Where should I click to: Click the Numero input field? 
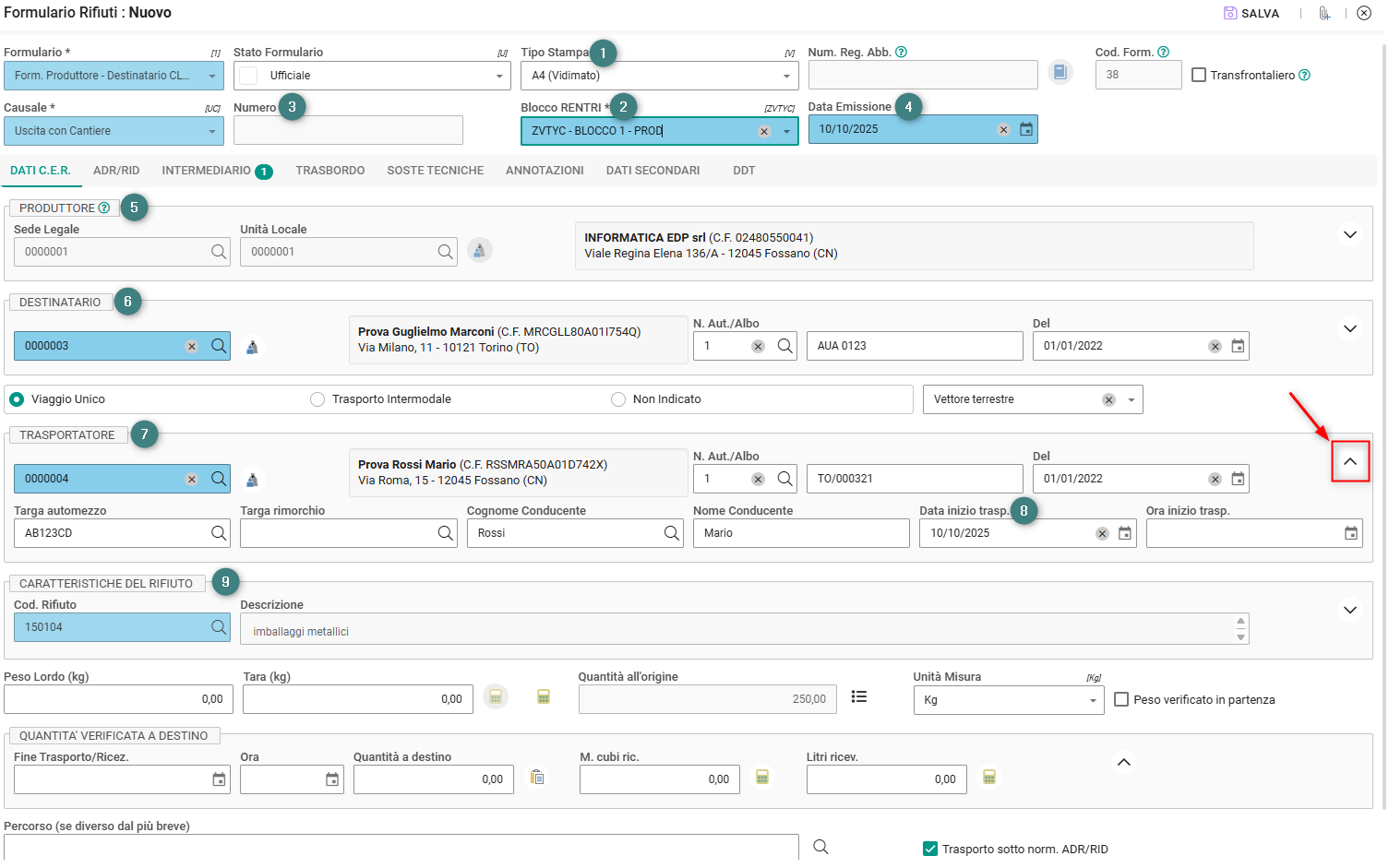tap(348, 130)
